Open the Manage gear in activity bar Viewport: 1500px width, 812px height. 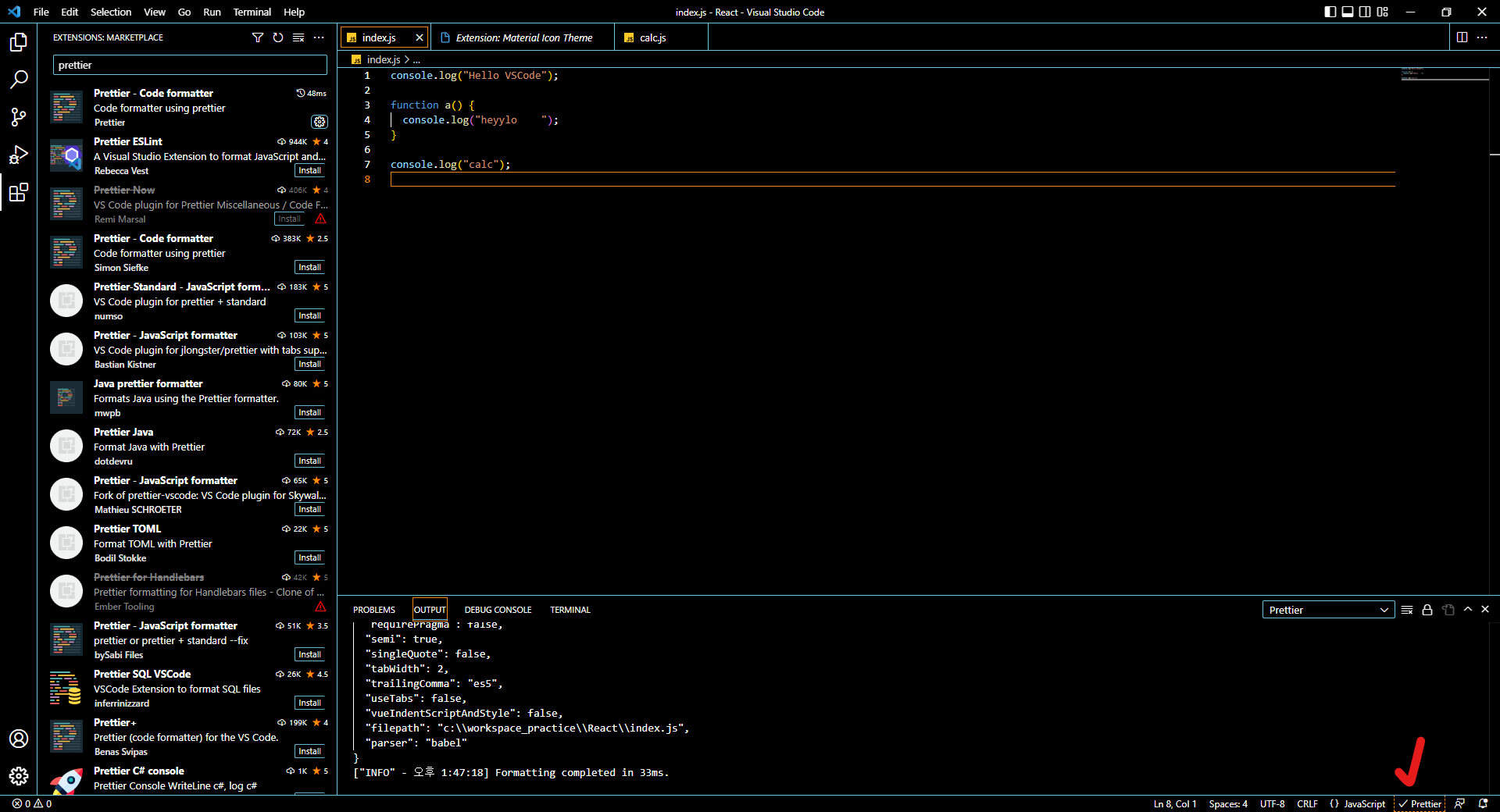click(x=19, y=776)
